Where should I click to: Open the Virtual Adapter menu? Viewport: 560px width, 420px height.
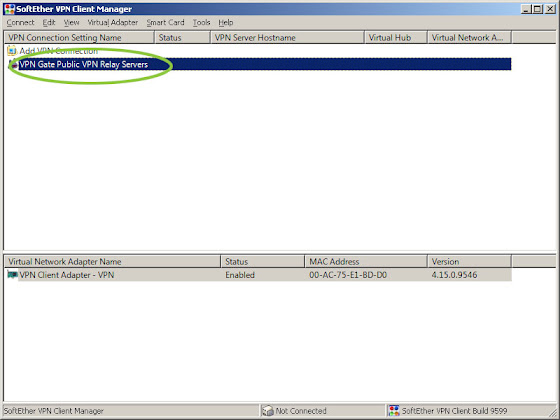[113, 22]
